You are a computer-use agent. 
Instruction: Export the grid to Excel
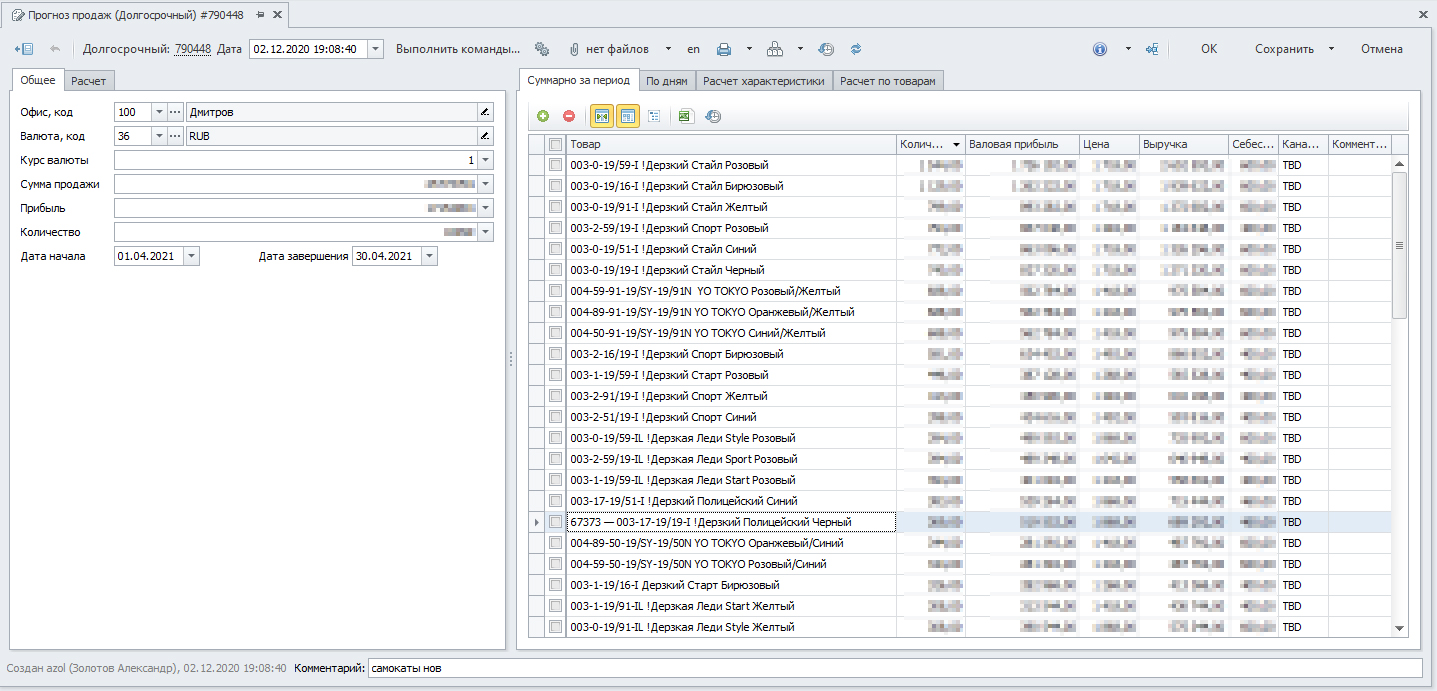click(685, 116)
